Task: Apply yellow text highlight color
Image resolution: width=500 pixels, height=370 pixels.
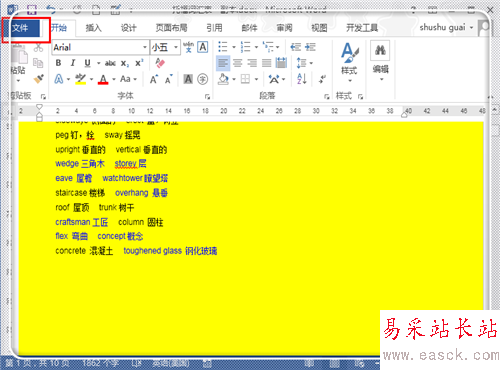Action: [80, 79]
